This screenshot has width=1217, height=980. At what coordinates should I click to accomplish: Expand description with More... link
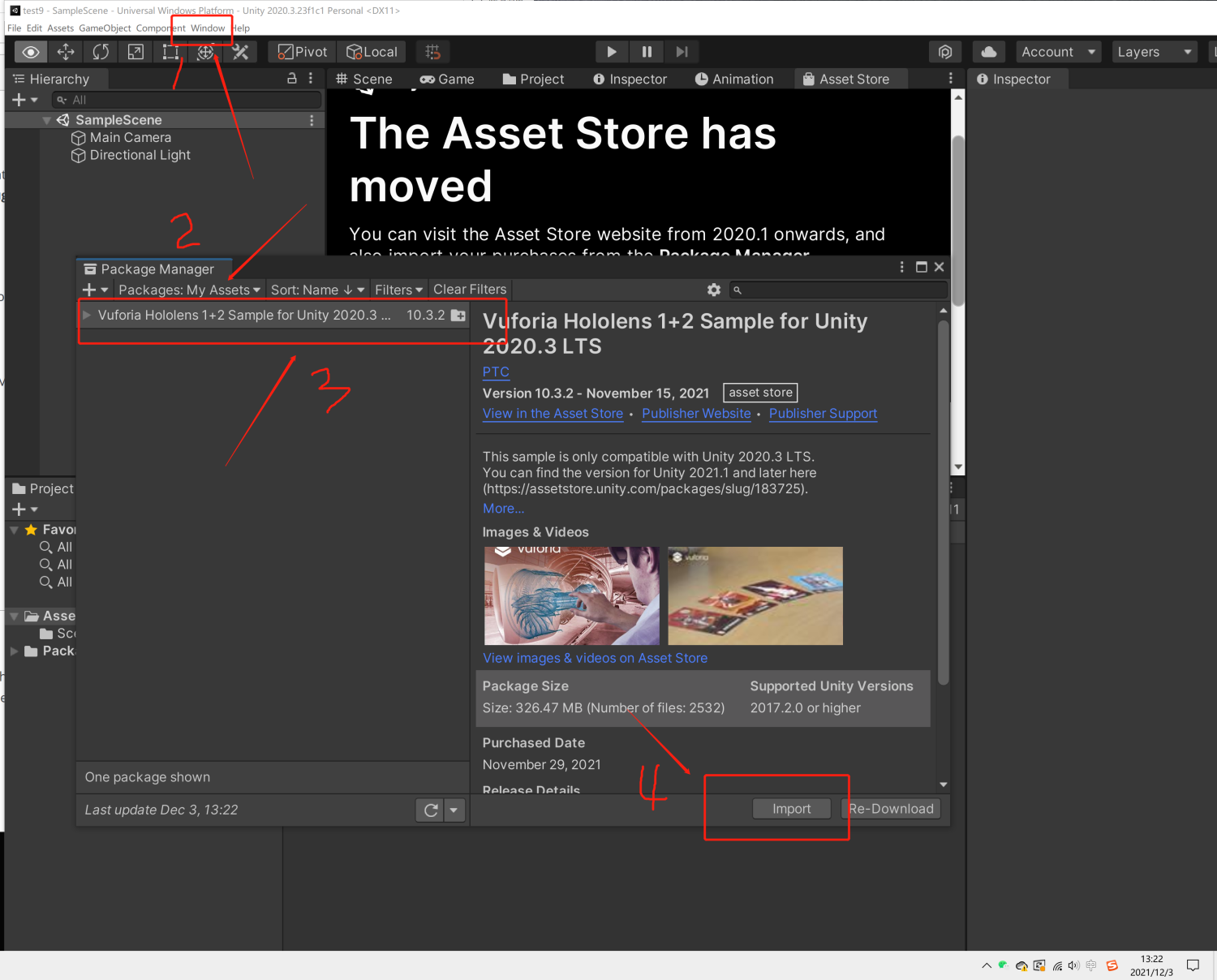pyautogui.click(x=503, y=509)
